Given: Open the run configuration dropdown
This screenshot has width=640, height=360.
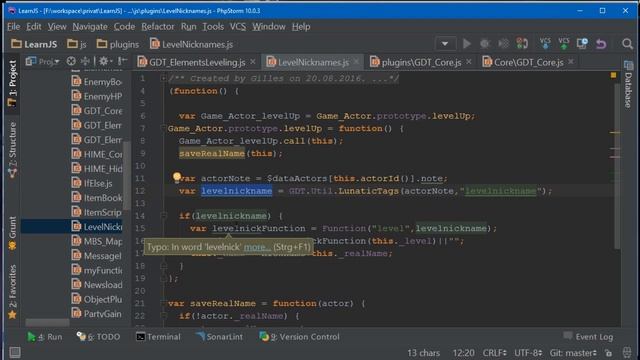Looking at the screenshot, I should point(445,44).
